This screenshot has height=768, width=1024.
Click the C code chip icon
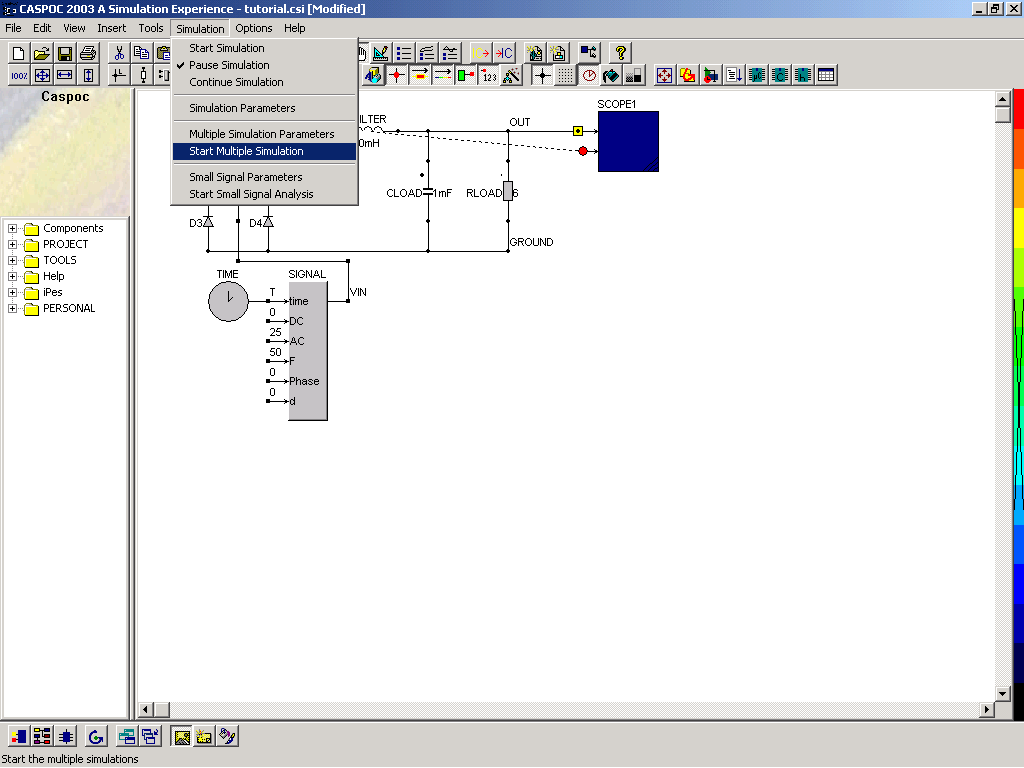(780, 75)
